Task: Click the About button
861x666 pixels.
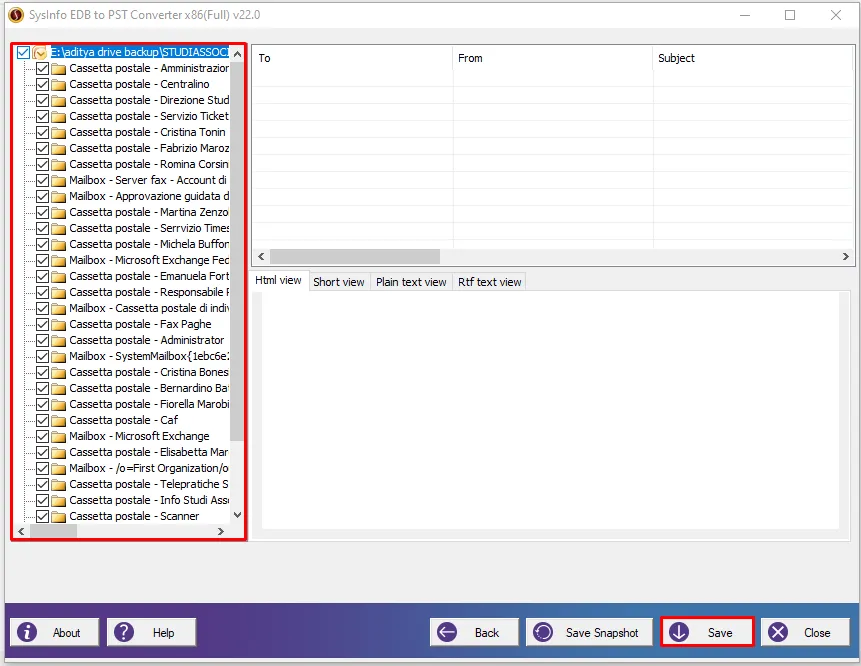Action: tap(54, 633)
